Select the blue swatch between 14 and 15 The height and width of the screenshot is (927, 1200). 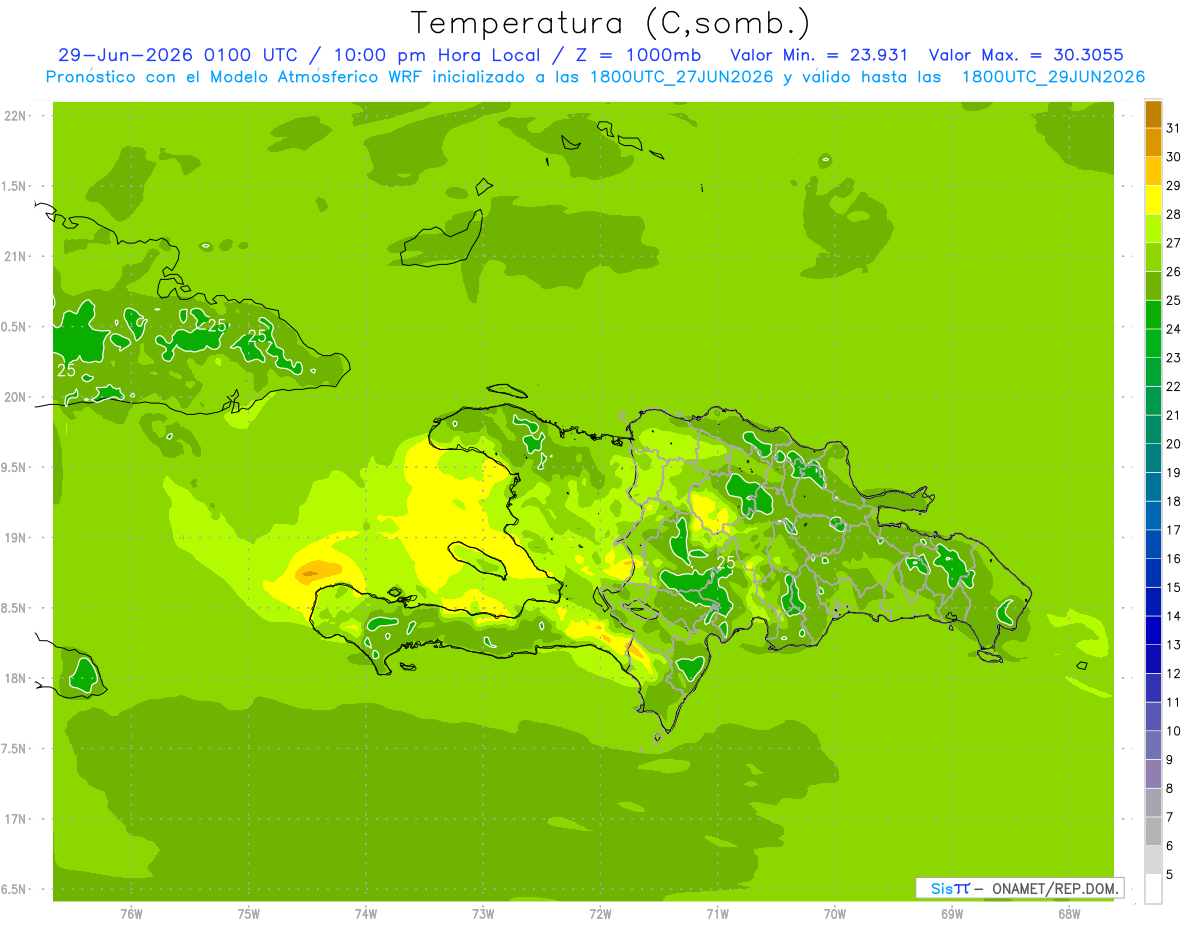1153,602
